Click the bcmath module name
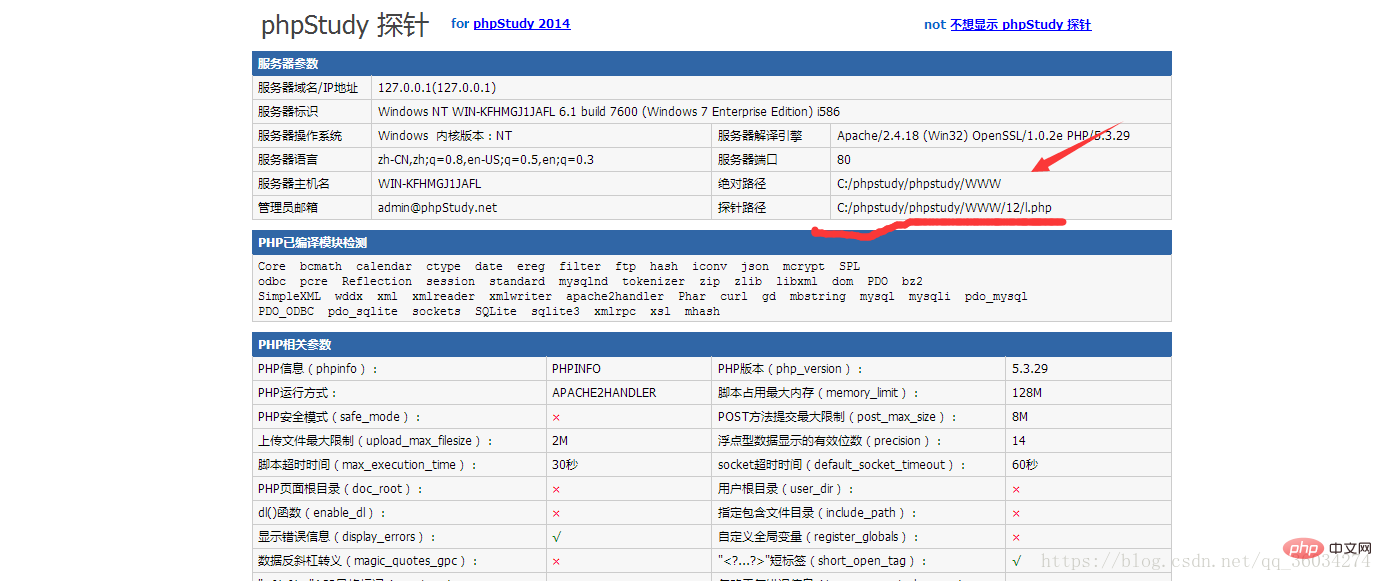The height and width of the screenshot is (581, 1382). pyautogui.click(x=321, y=267)
